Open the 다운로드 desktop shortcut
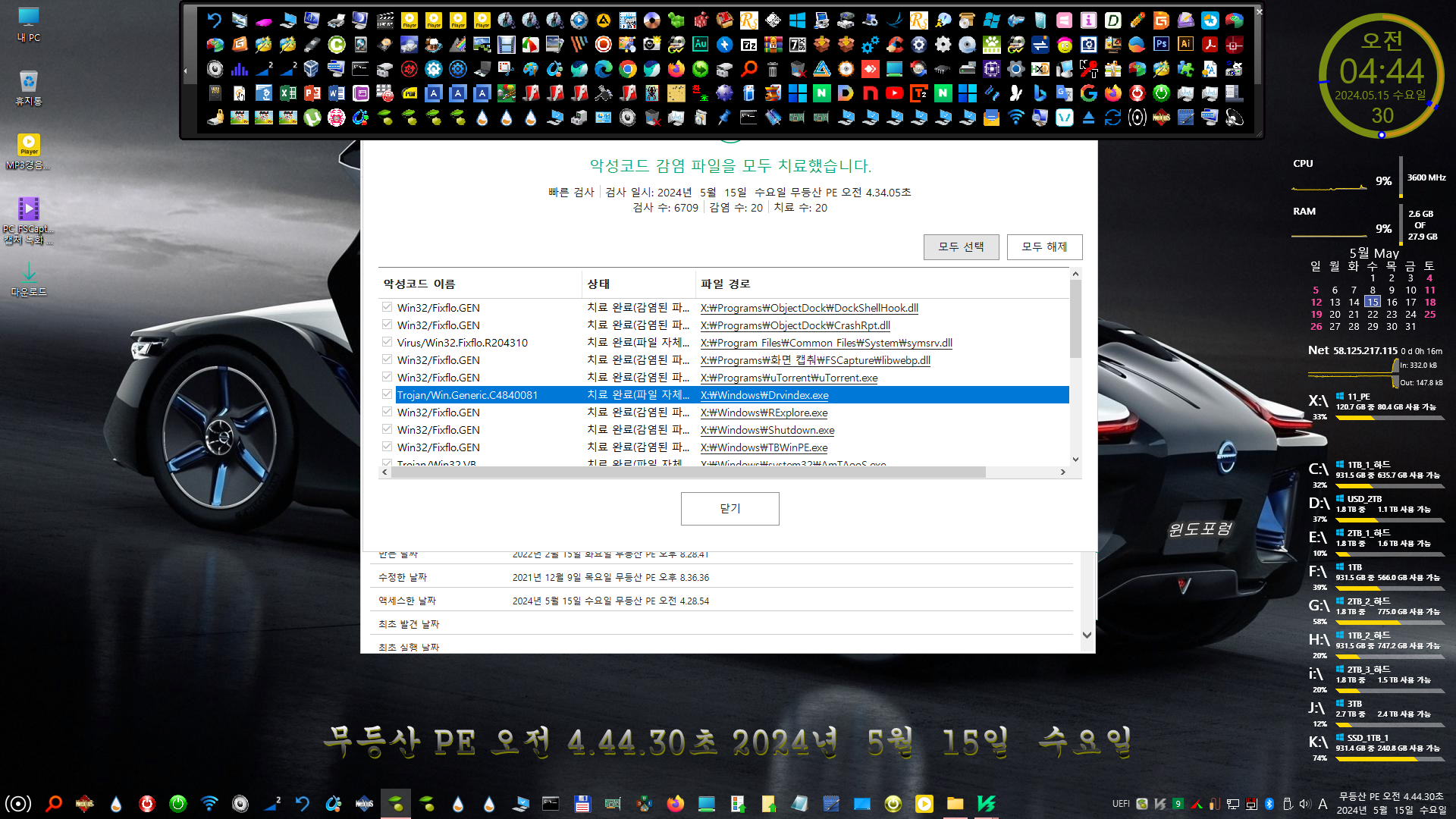The height and width of the screenshot is (819, 1456). (x=28, y=279)
